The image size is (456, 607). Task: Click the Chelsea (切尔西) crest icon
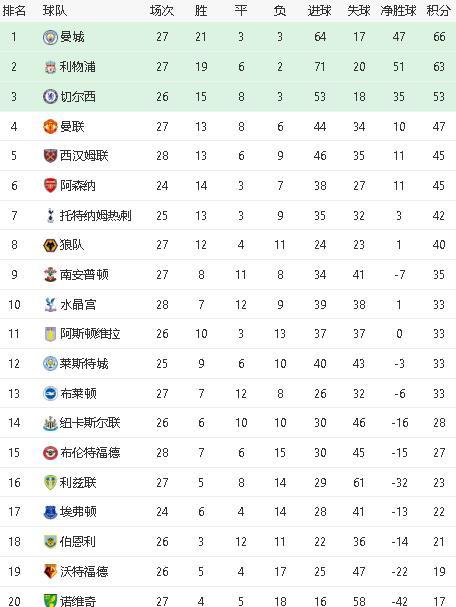50,97
